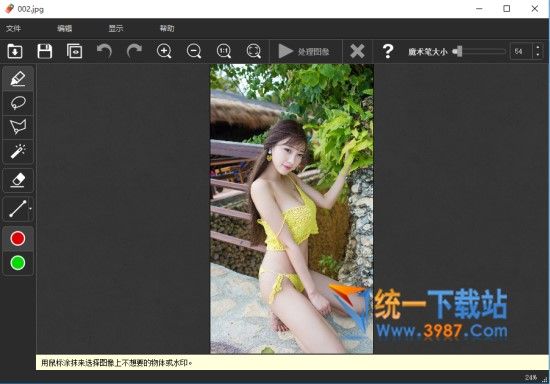Screen dimensions: 550x384
Task: Open the 编辑 menu
Action: pyautogui.click(x=65, y=28)
